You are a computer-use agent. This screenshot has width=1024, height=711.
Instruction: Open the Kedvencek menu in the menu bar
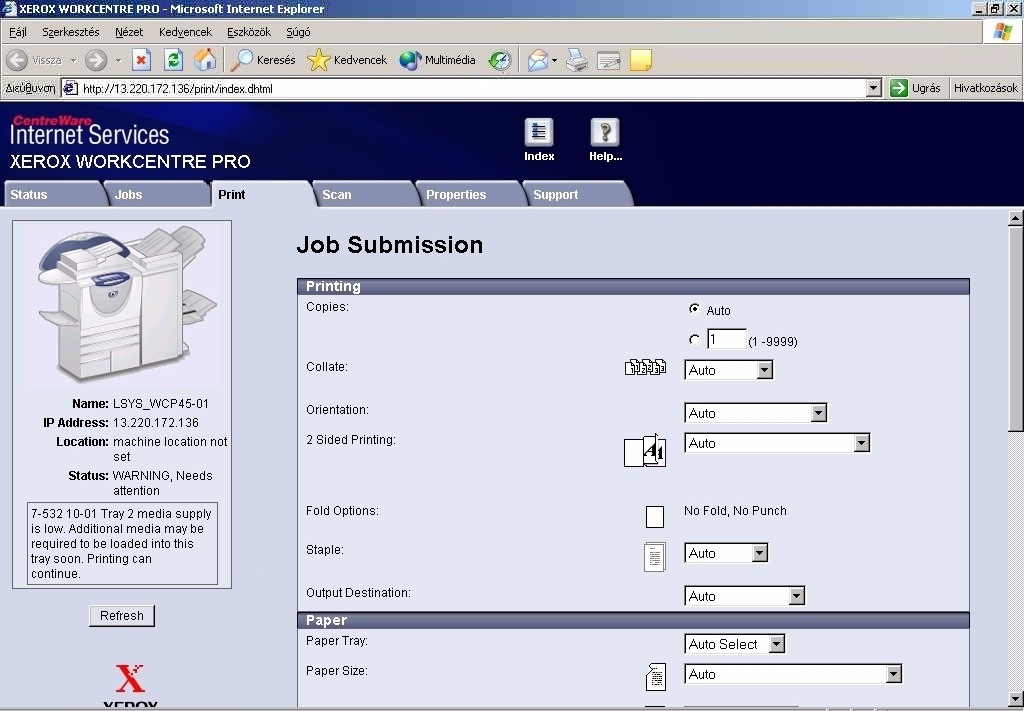point(185,32)
